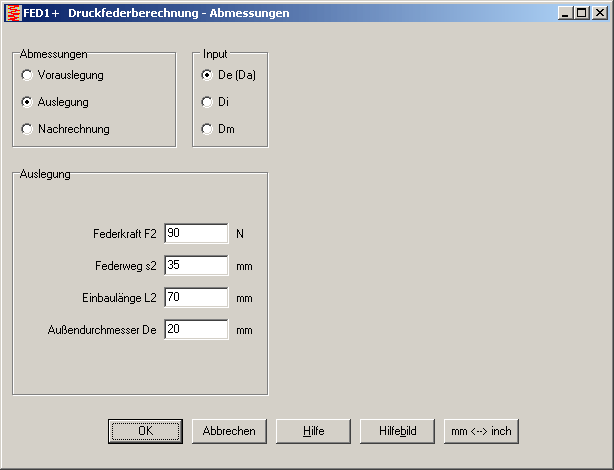Maximize the Druckfederberechnung dialog window
This screenshot has width=614, height=470.
(x=582, y=13)
